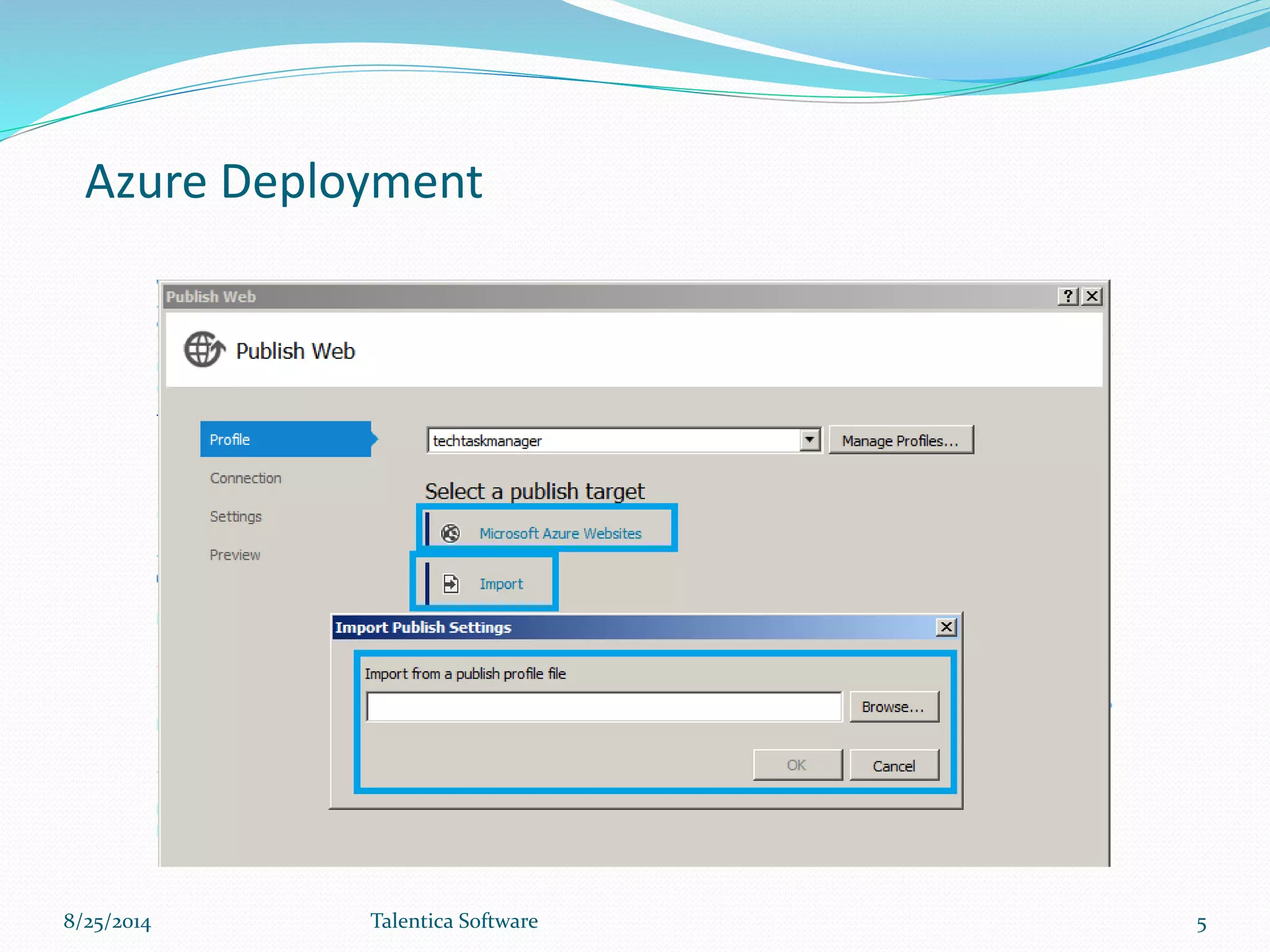Image resolution: width=1270 pixels, height=952 pixels.
Task: Browse for a publish profile file
Action: click(894, 707)
